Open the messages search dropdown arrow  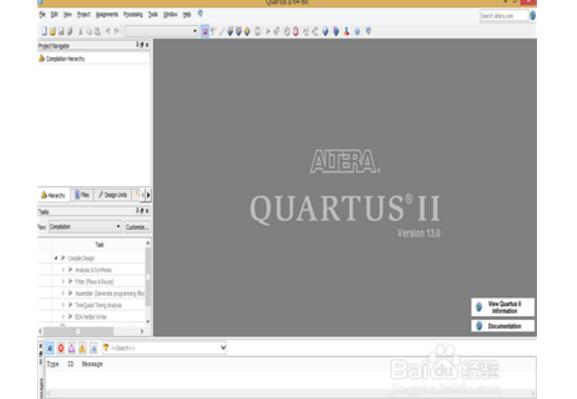point(223,347)
